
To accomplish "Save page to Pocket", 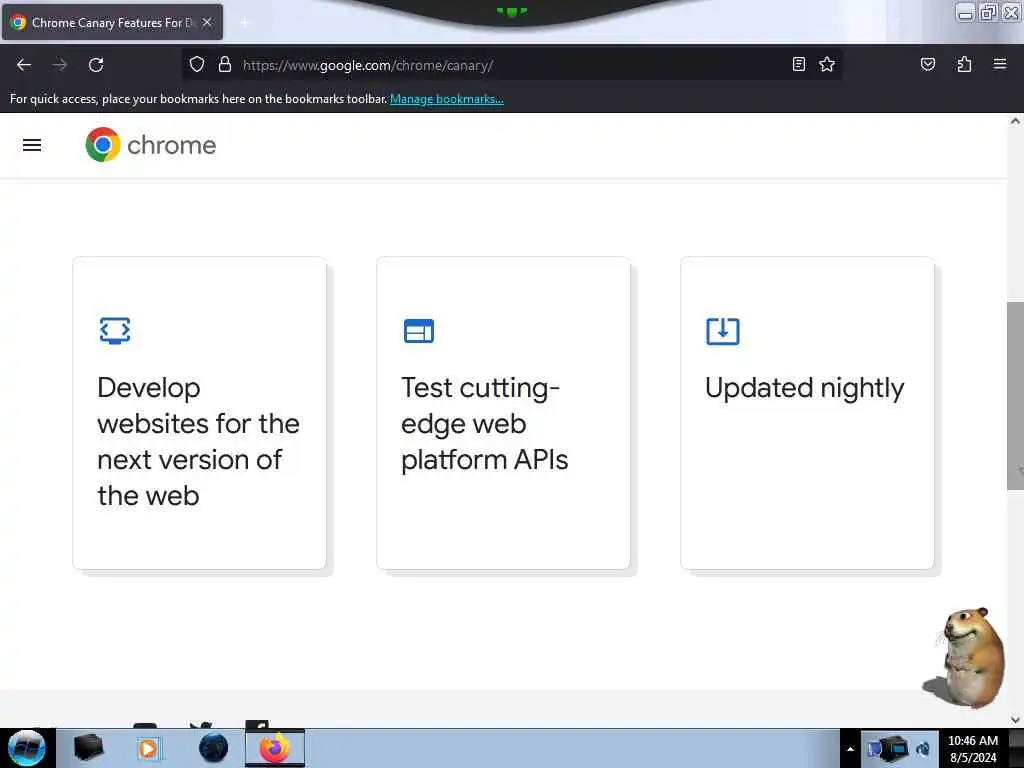I will 927,64.
